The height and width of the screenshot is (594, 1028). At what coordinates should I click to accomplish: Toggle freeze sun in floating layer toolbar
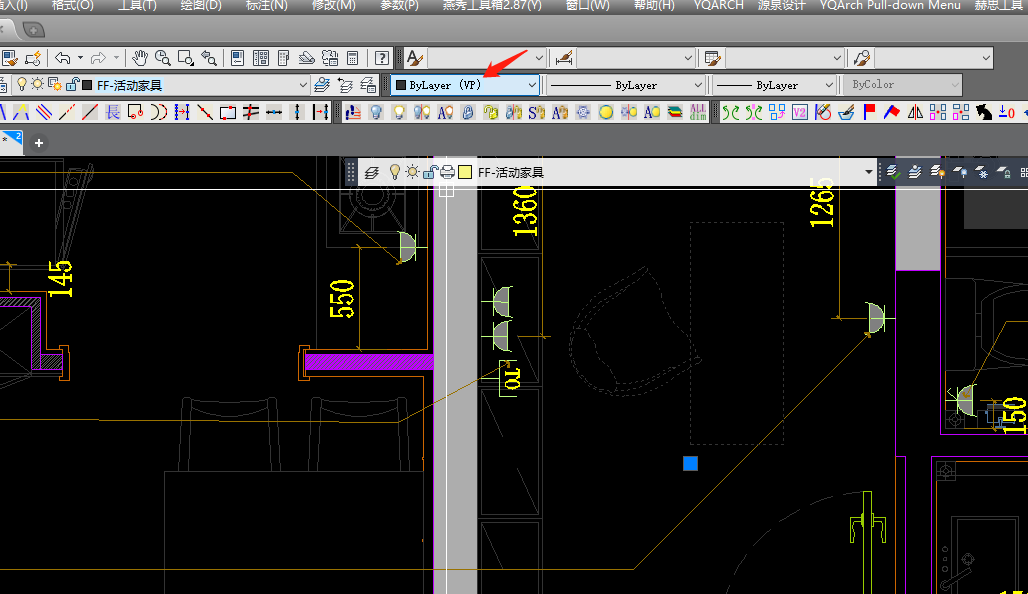point(412,172)
